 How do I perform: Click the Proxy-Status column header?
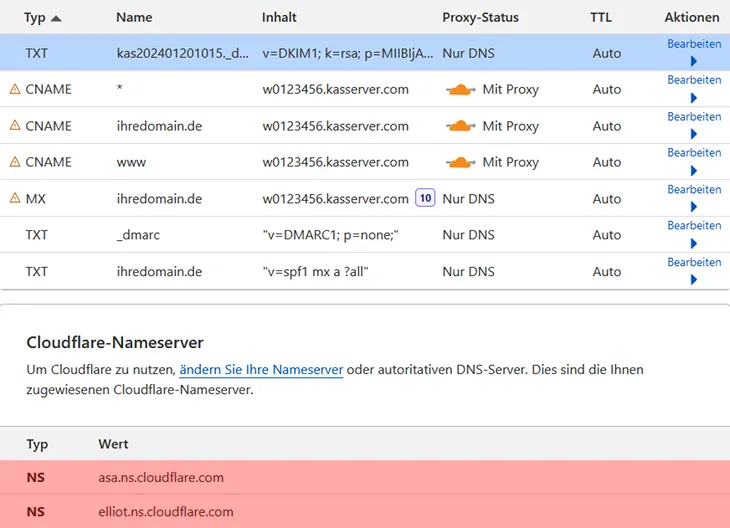pos(480,18)
